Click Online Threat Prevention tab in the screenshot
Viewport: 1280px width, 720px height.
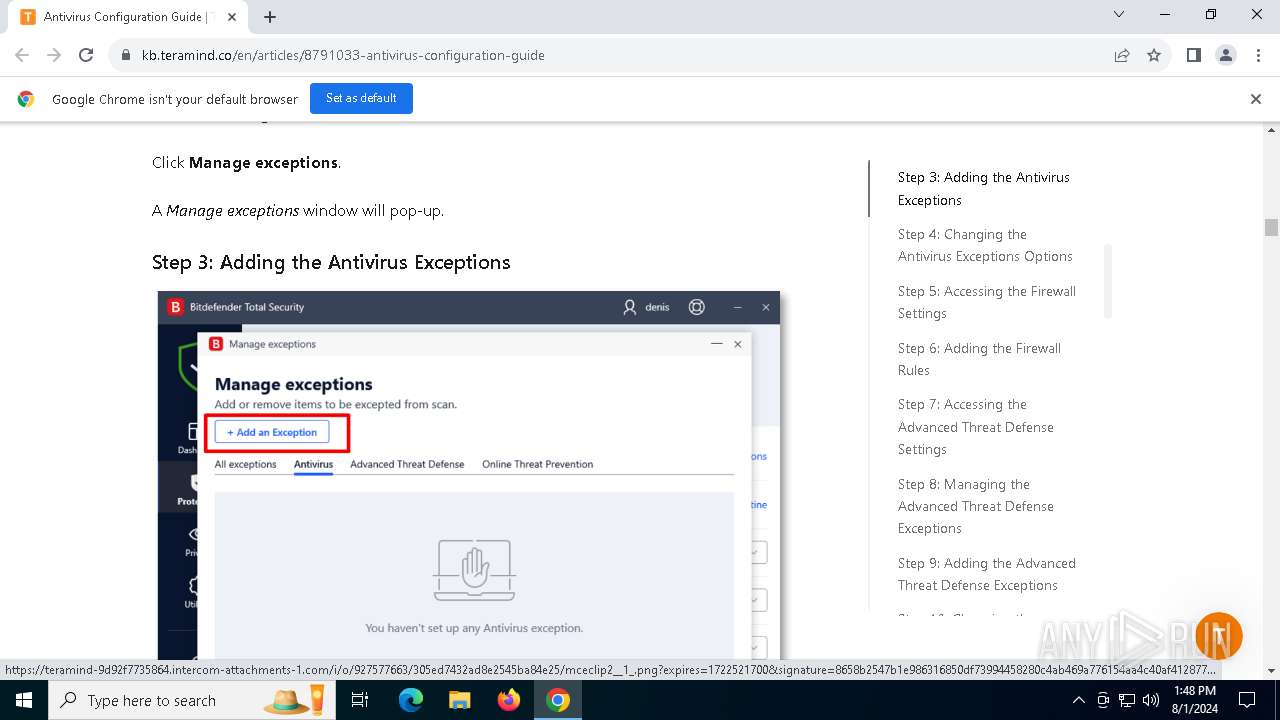pyautogui.click(x=537, y=464)
